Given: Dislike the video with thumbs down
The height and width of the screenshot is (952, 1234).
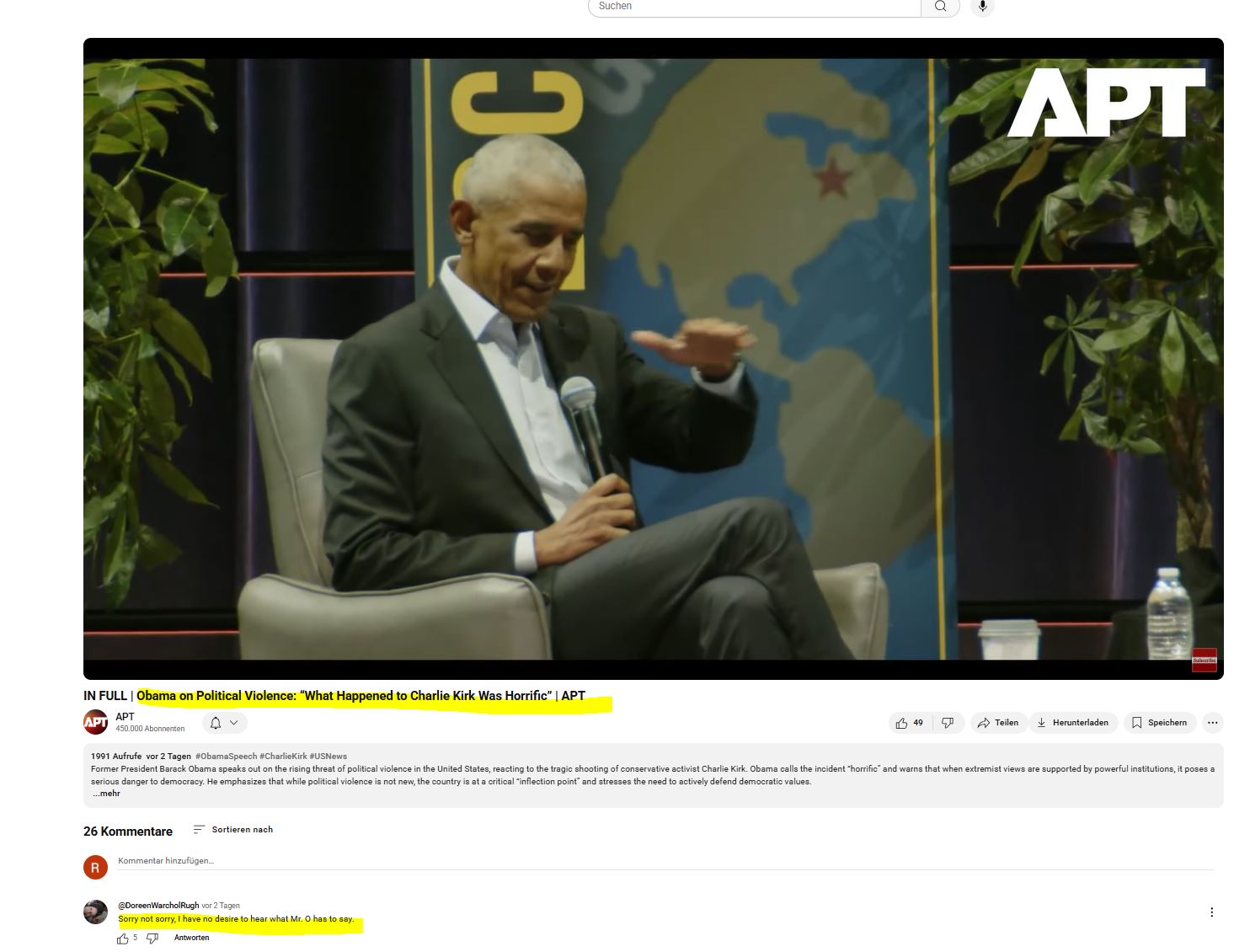Looking at the screenshot, I should (948, 723).
